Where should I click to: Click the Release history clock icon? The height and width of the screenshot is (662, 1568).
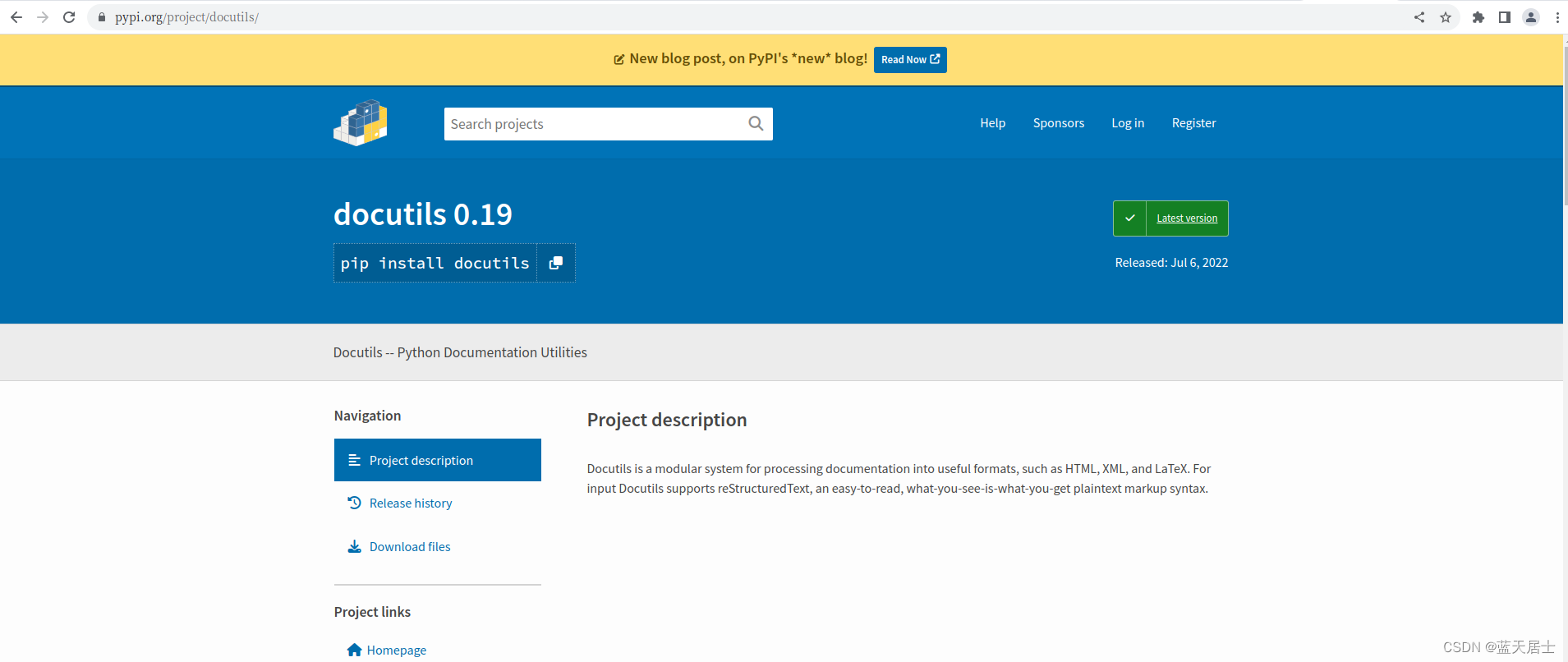click(354, 503)
